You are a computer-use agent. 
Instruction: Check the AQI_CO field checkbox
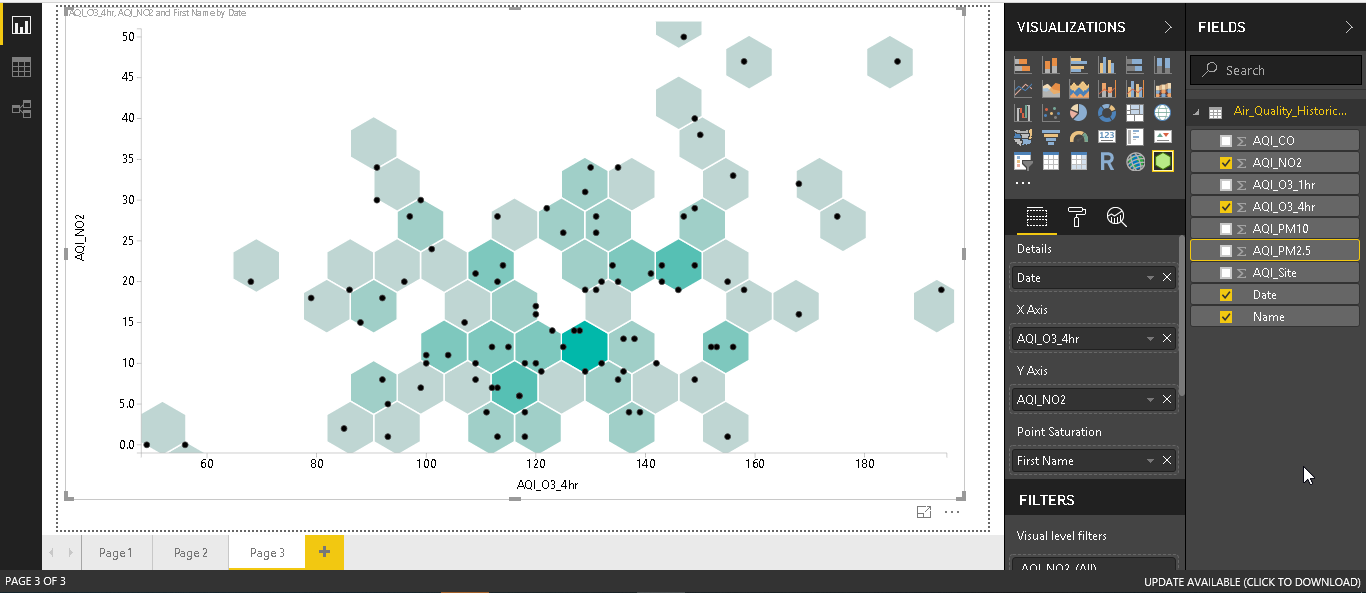click(1226, 141)
